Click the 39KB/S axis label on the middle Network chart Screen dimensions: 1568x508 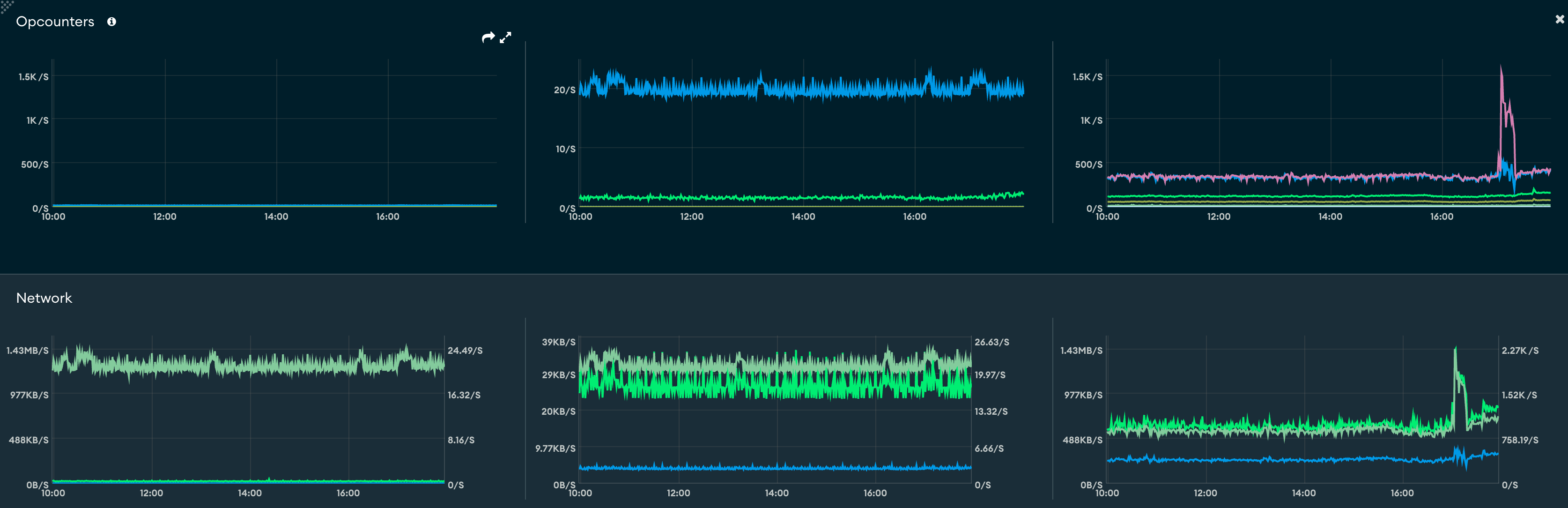[x=559, y=342]
